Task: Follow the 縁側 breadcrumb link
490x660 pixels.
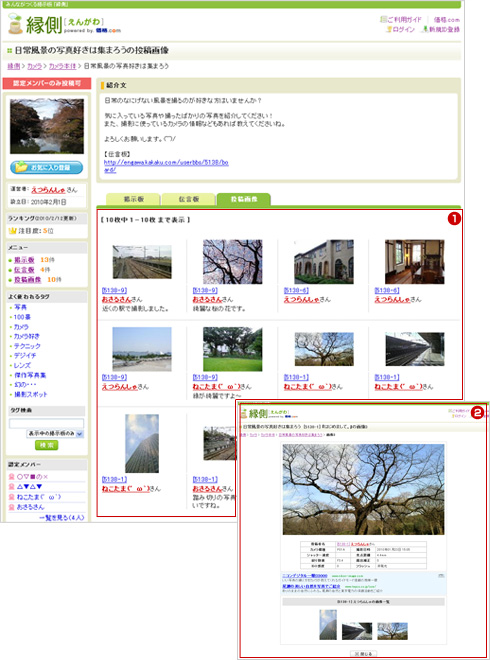Action: click(x=13, y=66)
